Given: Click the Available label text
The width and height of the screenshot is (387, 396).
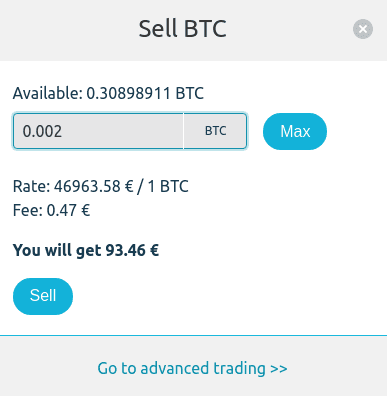Looking at the screenshot, I should coord(48,93).
